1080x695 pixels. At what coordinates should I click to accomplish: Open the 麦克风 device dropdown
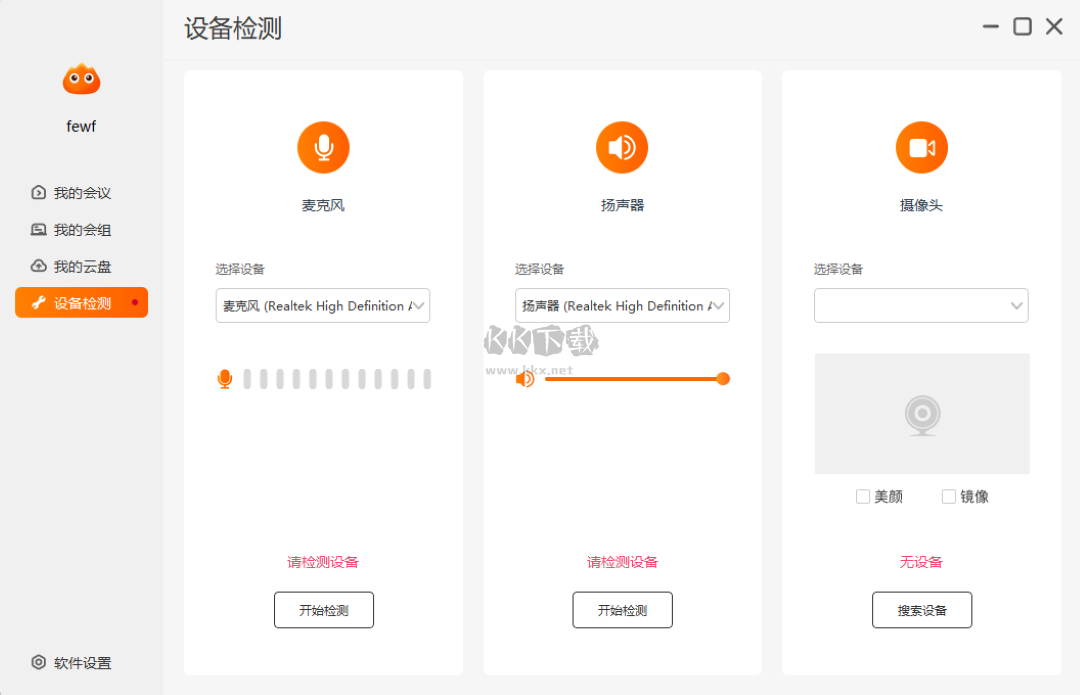point(323,305)
